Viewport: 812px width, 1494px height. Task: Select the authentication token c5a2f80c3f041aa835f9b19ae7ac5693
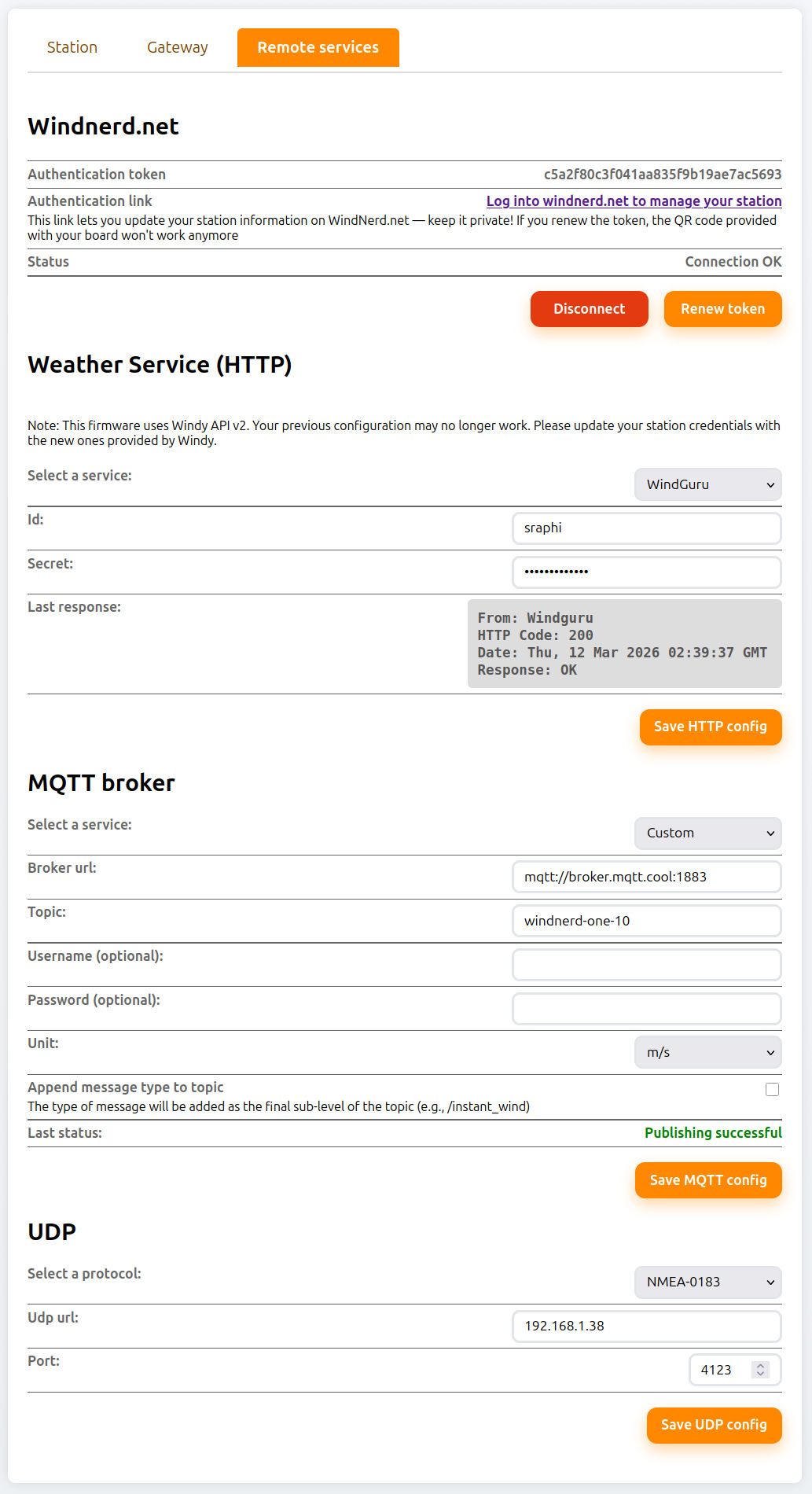coord(663,175)
